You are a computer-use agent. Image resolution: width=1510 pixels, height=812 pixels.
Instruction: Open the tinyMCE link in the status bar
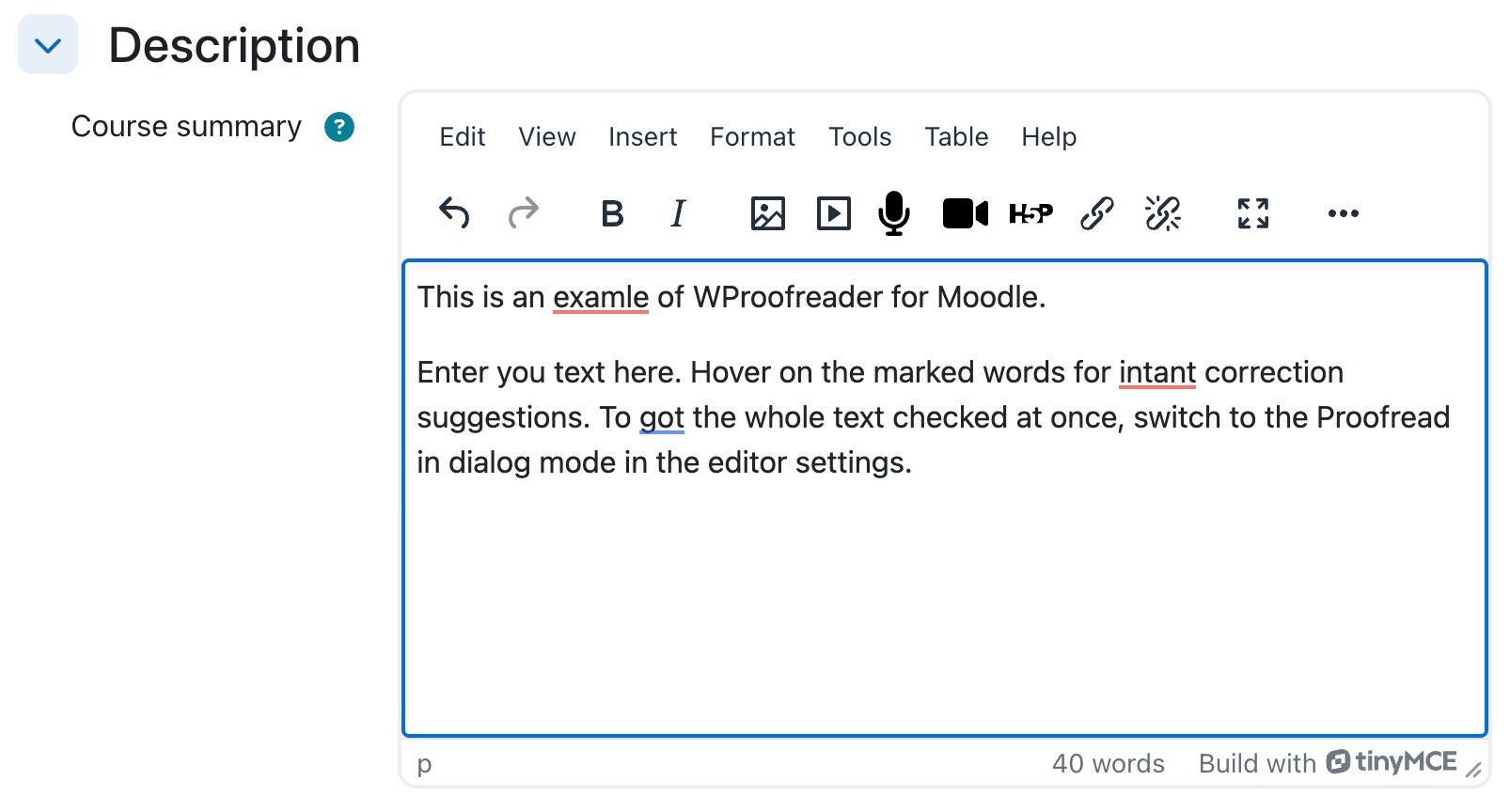(x=1392, y=762)
